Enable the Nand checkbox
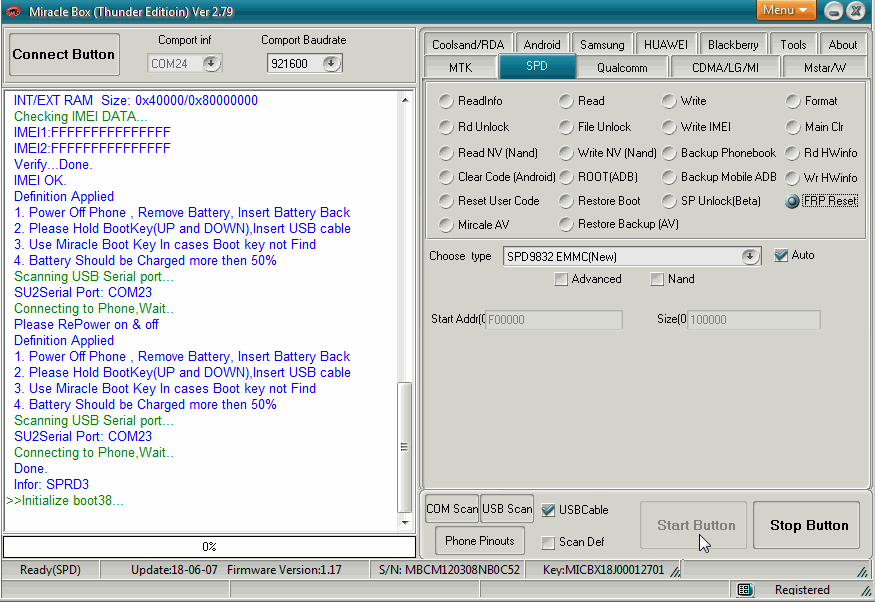The image size is (875, 602). 657,279
